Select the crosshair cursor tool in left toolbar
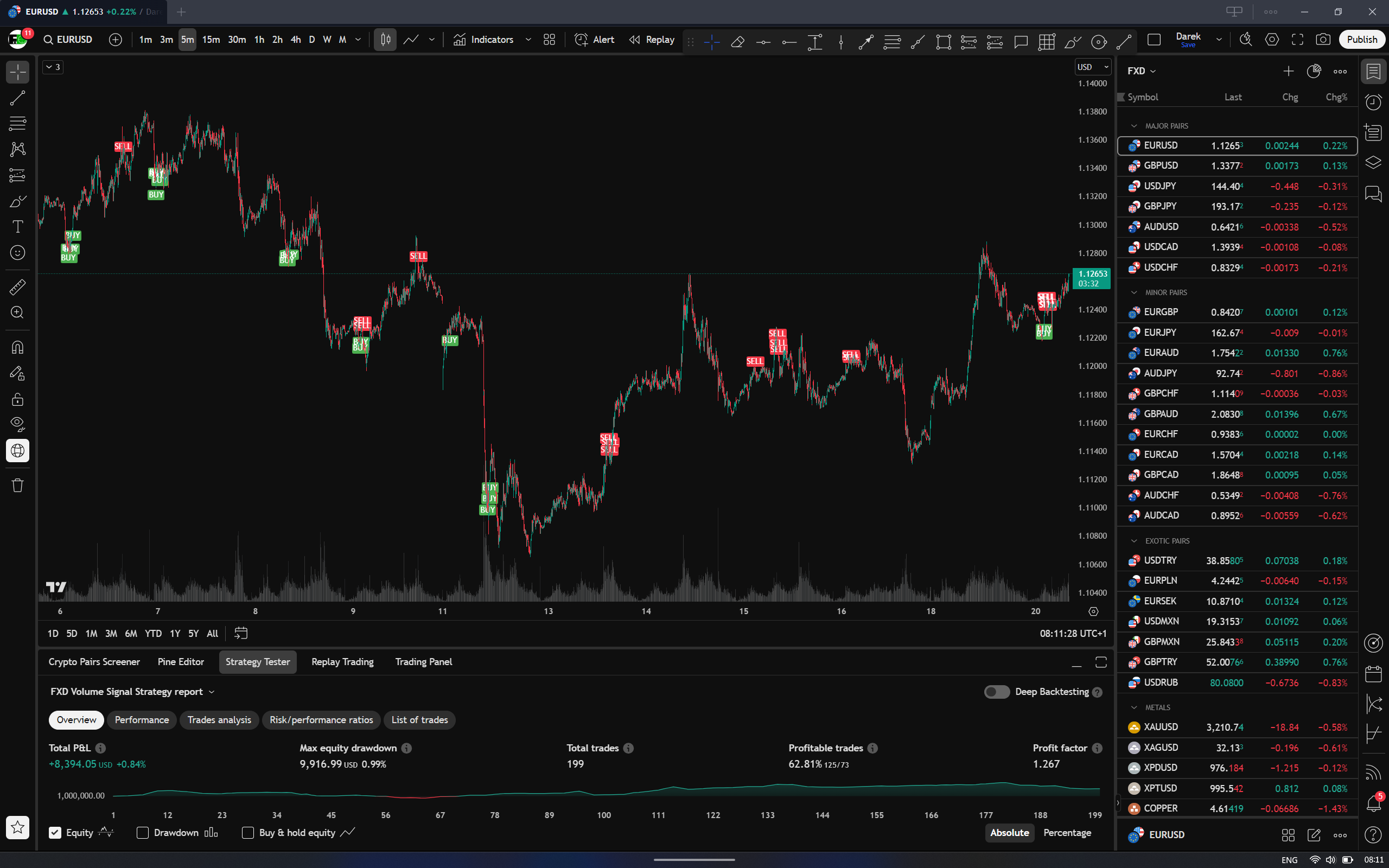 (18, 72)
